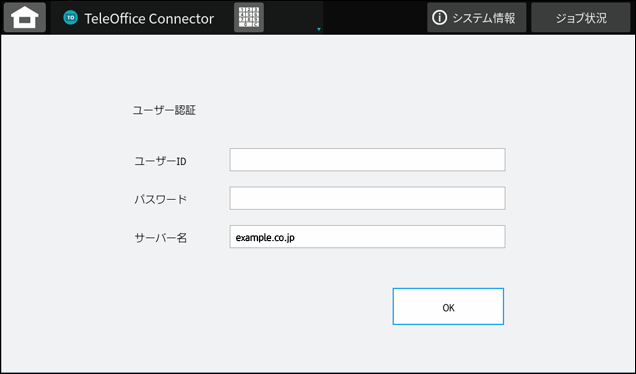Click the ユーザーID label text
636x374 pixels.
160,161
